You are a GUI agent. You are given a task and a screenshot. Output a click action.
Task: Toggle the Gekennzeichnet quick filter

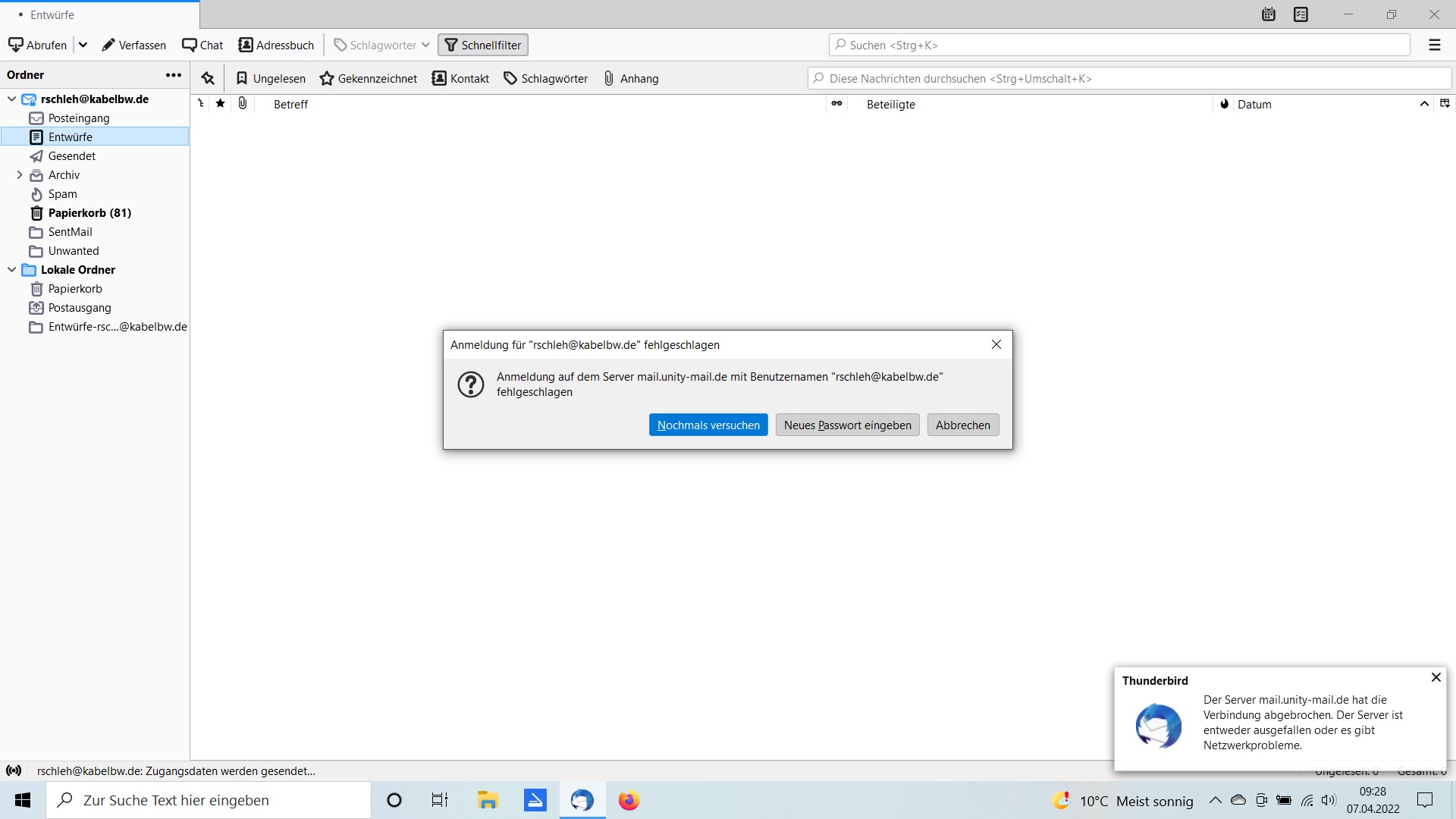[369, 78]
